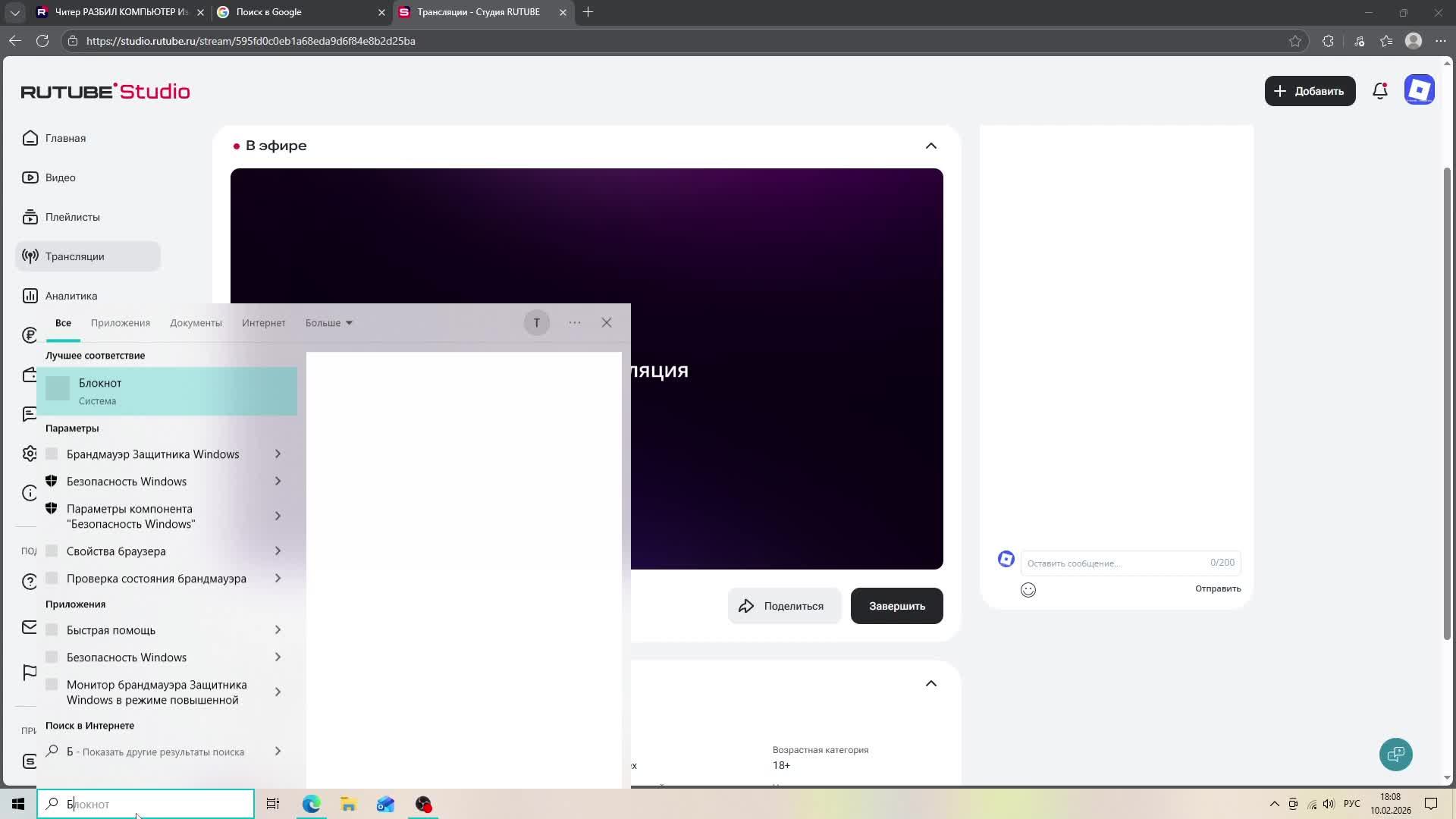Open the Больше dropdown in search
The image size is (1456, 819).
point(328,323)
